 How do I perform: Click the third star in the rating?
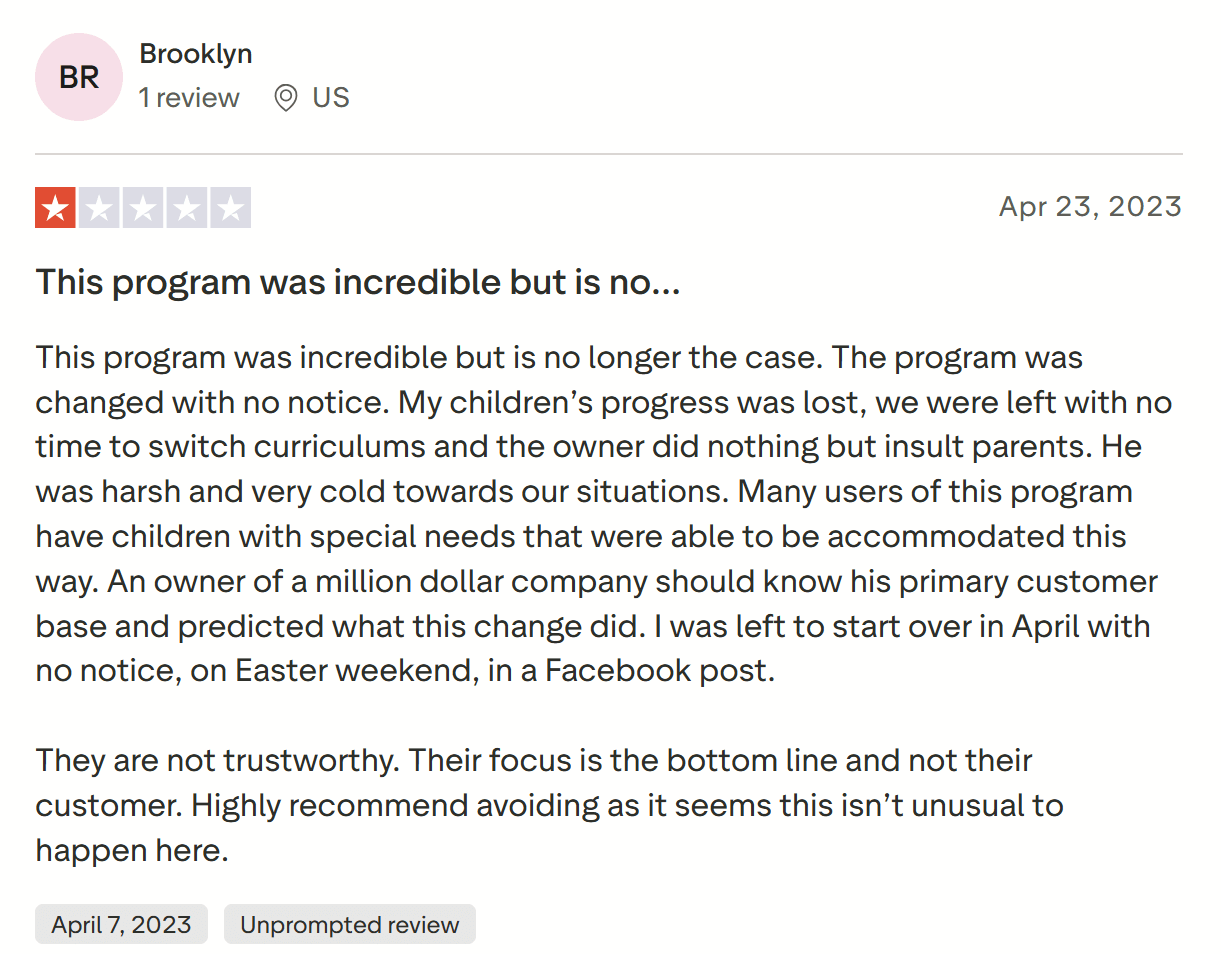coord(143,207)
